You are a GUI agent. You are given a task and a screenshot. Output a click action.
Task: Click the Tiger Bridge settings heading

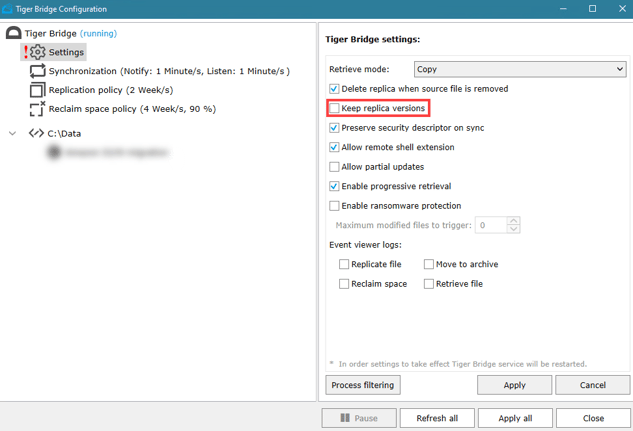click(373, 39)
